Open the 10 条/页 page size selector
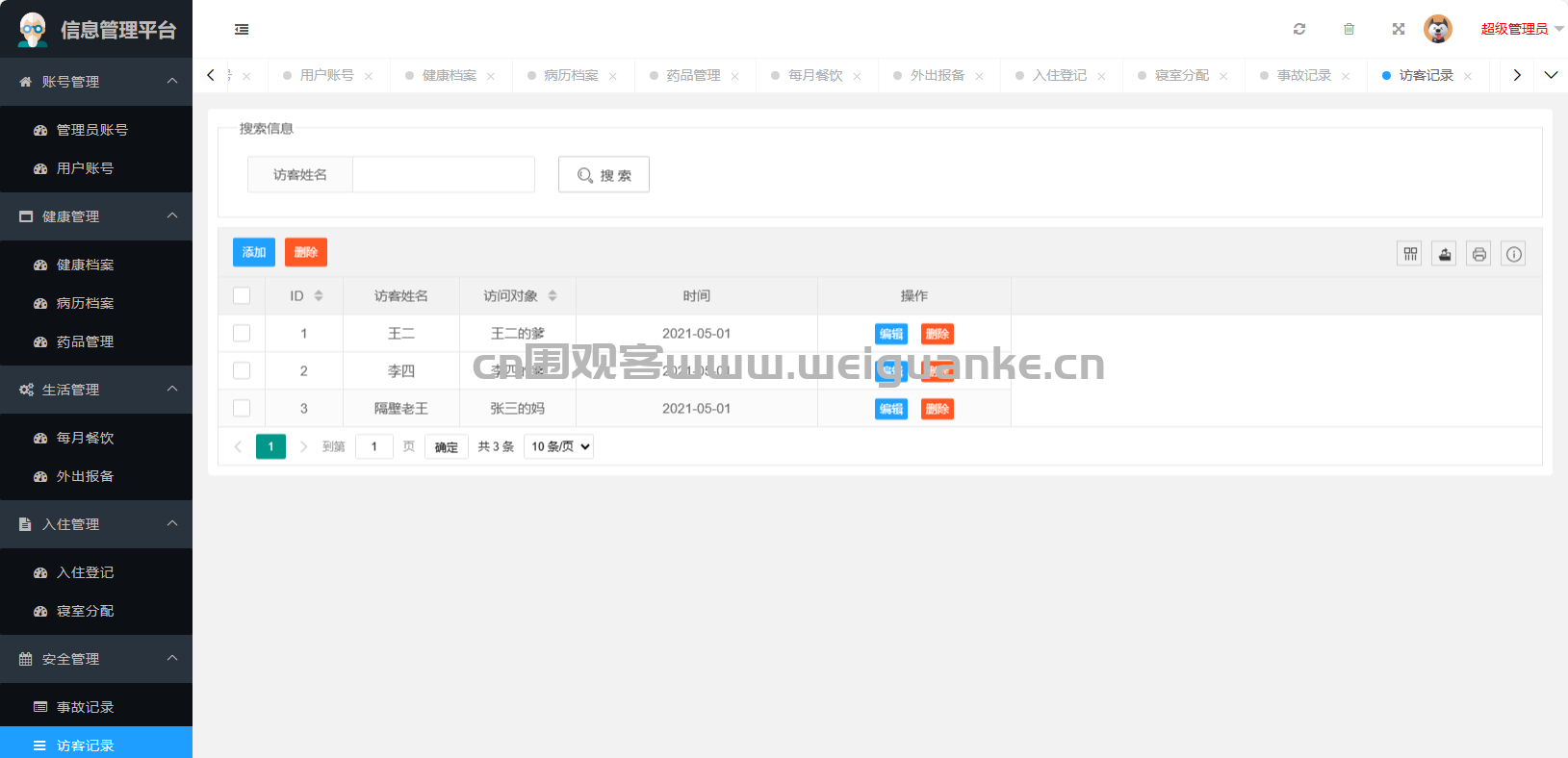The image size is (1568, 758). [558, 446]
